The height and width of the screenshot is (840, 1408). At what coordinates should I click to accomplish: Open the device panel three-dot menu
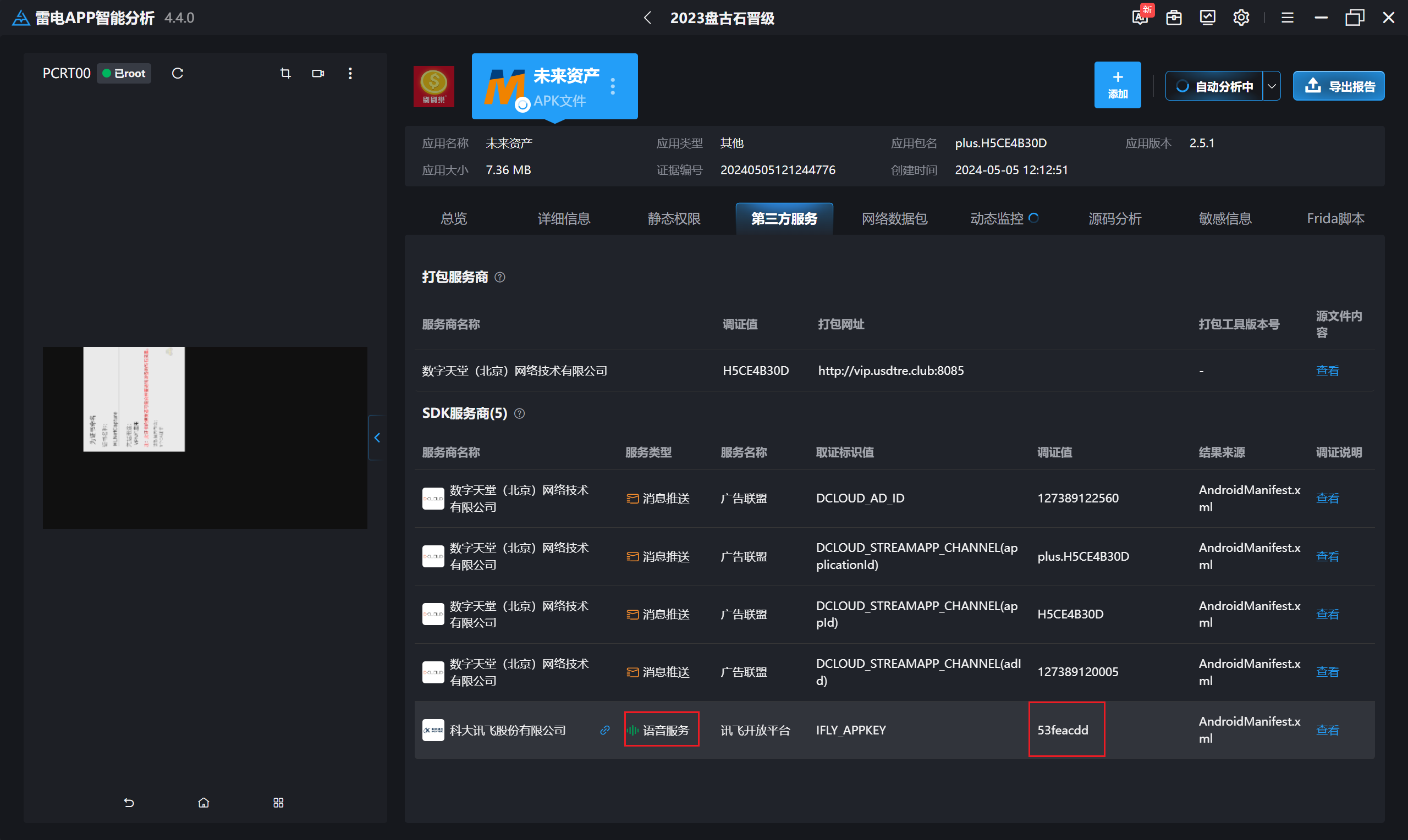(x=350, y=74)
